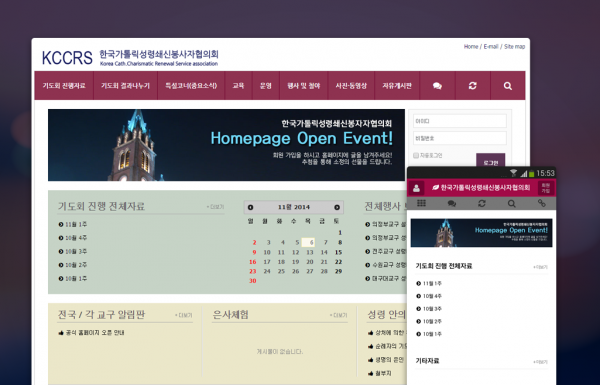
Task: Tap the link chain icon in mobile toolbar
Action: click(541, 203)
